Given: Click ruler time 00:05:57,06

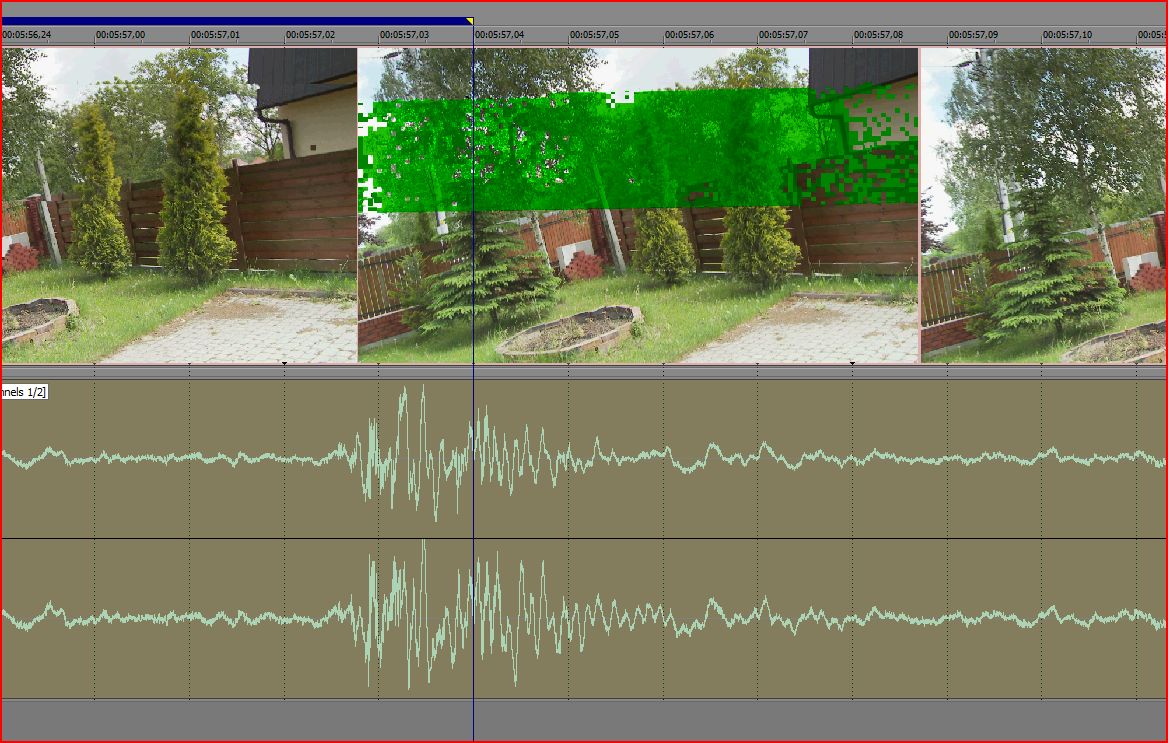Looking at the screenshot, I should coord(689,35).
